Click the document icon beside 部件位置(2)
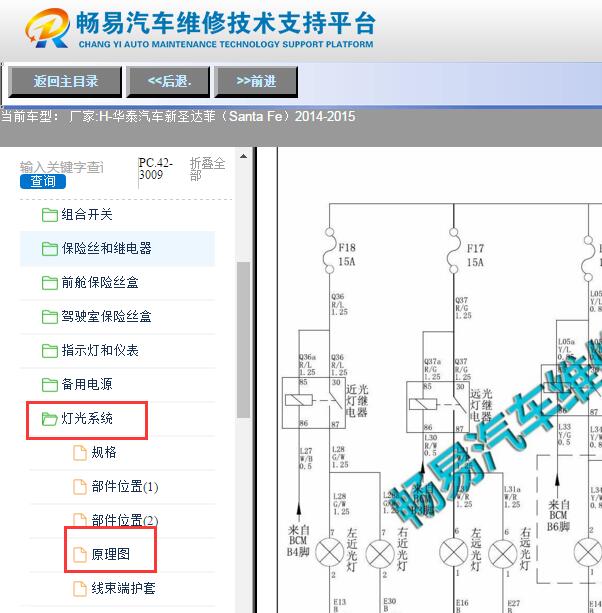This screenshot has height=613, width=602. coord(80,520)
